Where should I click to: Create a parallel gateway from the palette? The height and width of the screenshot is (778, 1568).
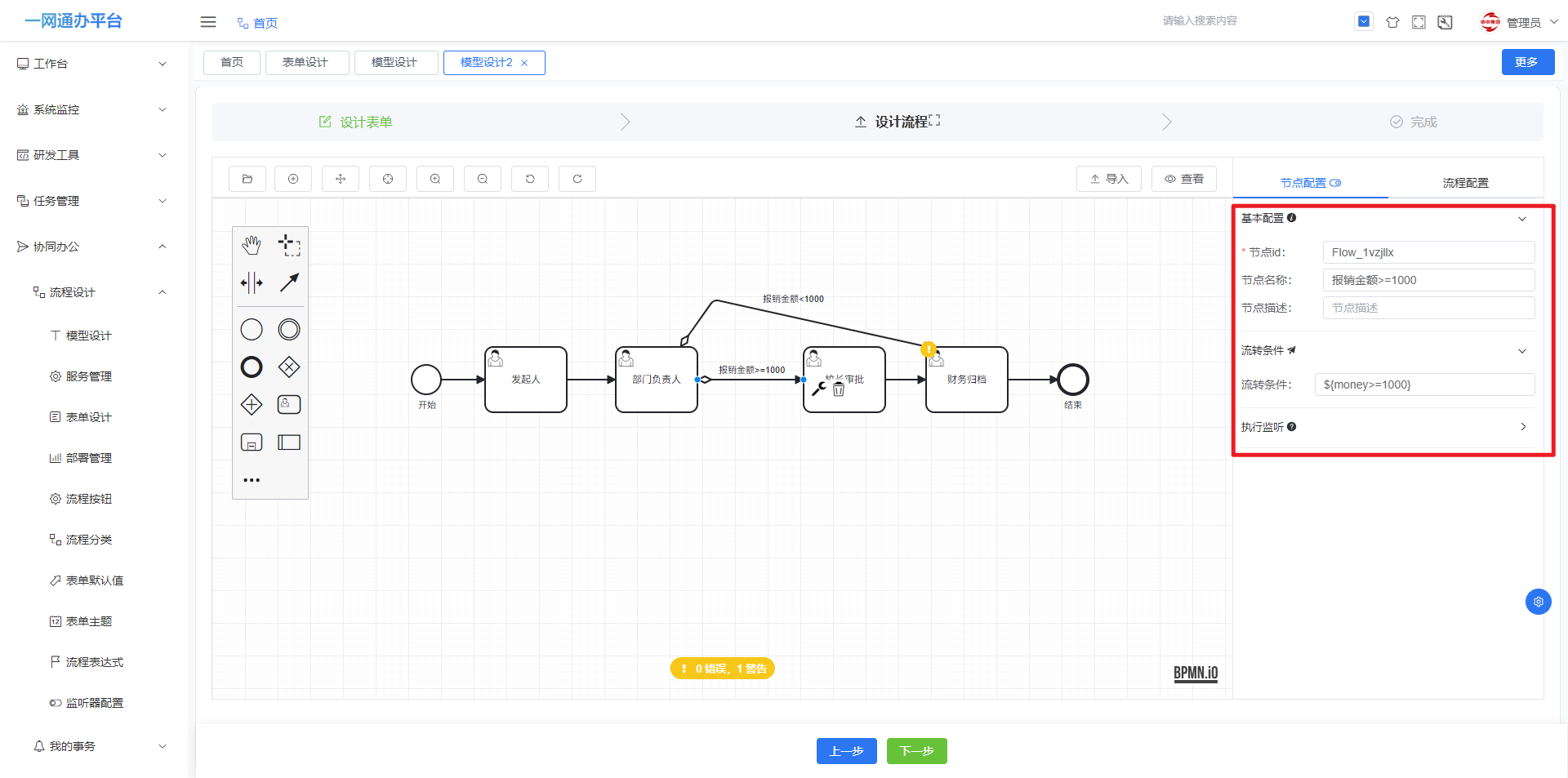pos(252,404)
